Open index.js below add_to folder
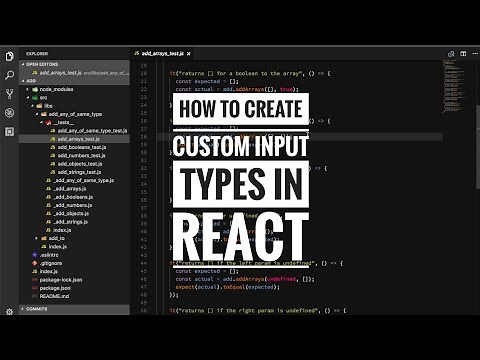The image size is (480, 360). tap(74, 247)
